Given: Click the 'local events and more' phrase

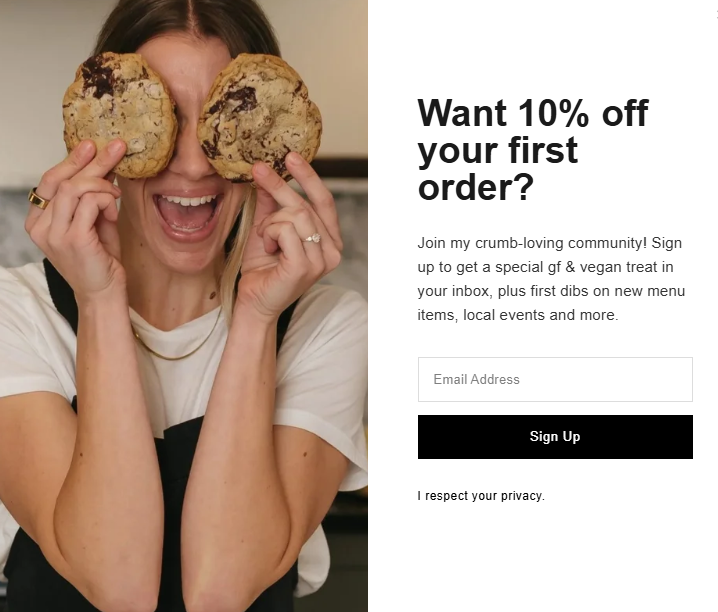Looking at the screenshot, I should [x=538, y=315].
